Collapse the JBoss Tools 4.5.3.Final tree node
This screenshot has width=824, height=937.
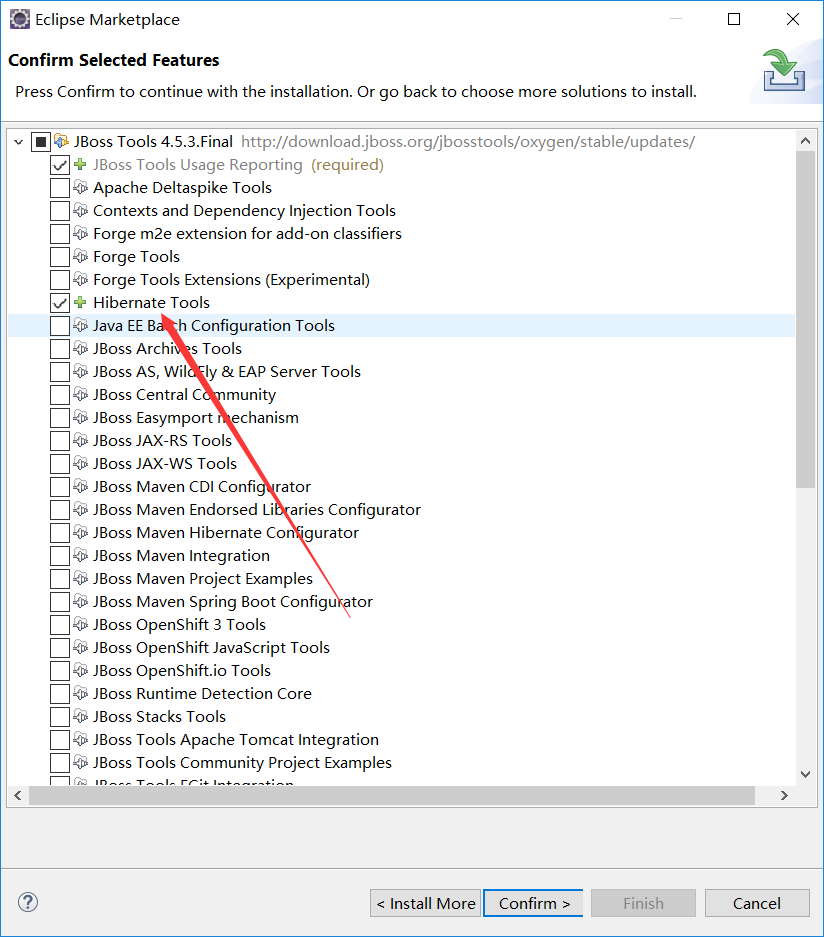coord(19,142)
